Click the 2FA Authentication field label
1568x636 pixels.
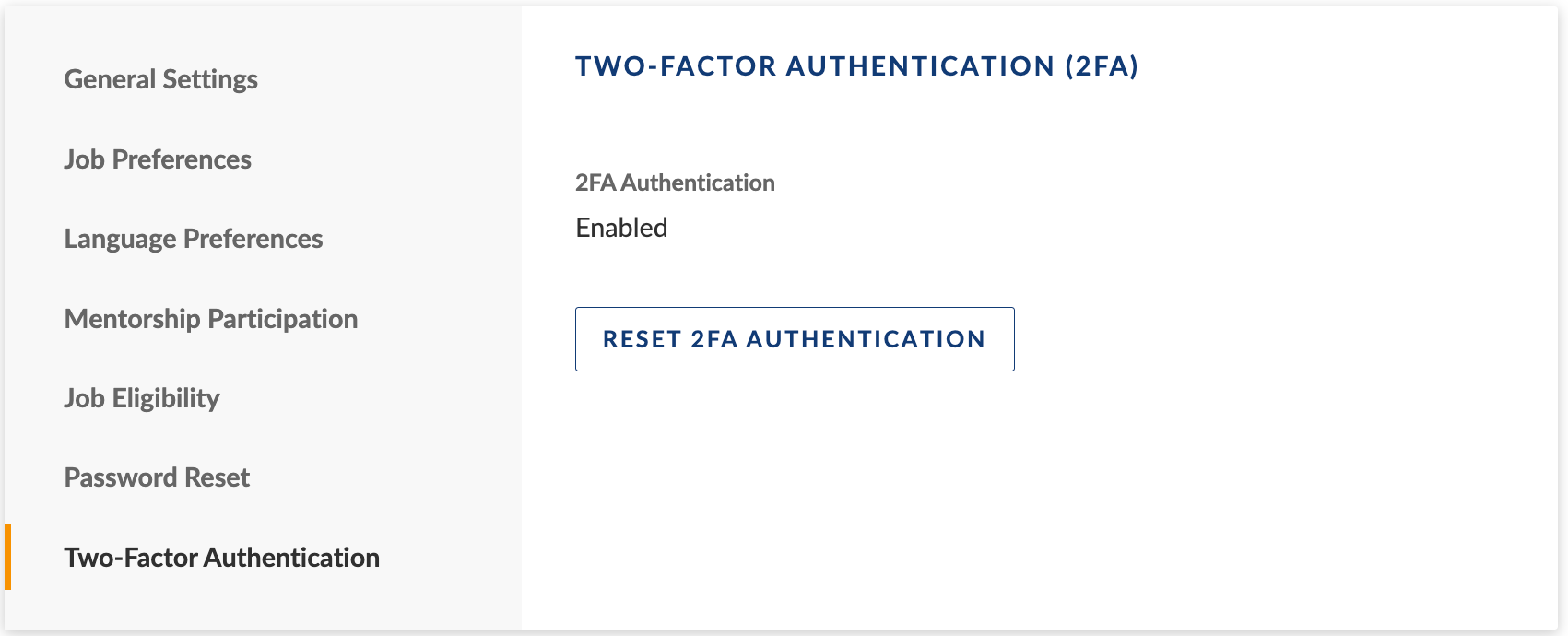(x=675, y=183)
